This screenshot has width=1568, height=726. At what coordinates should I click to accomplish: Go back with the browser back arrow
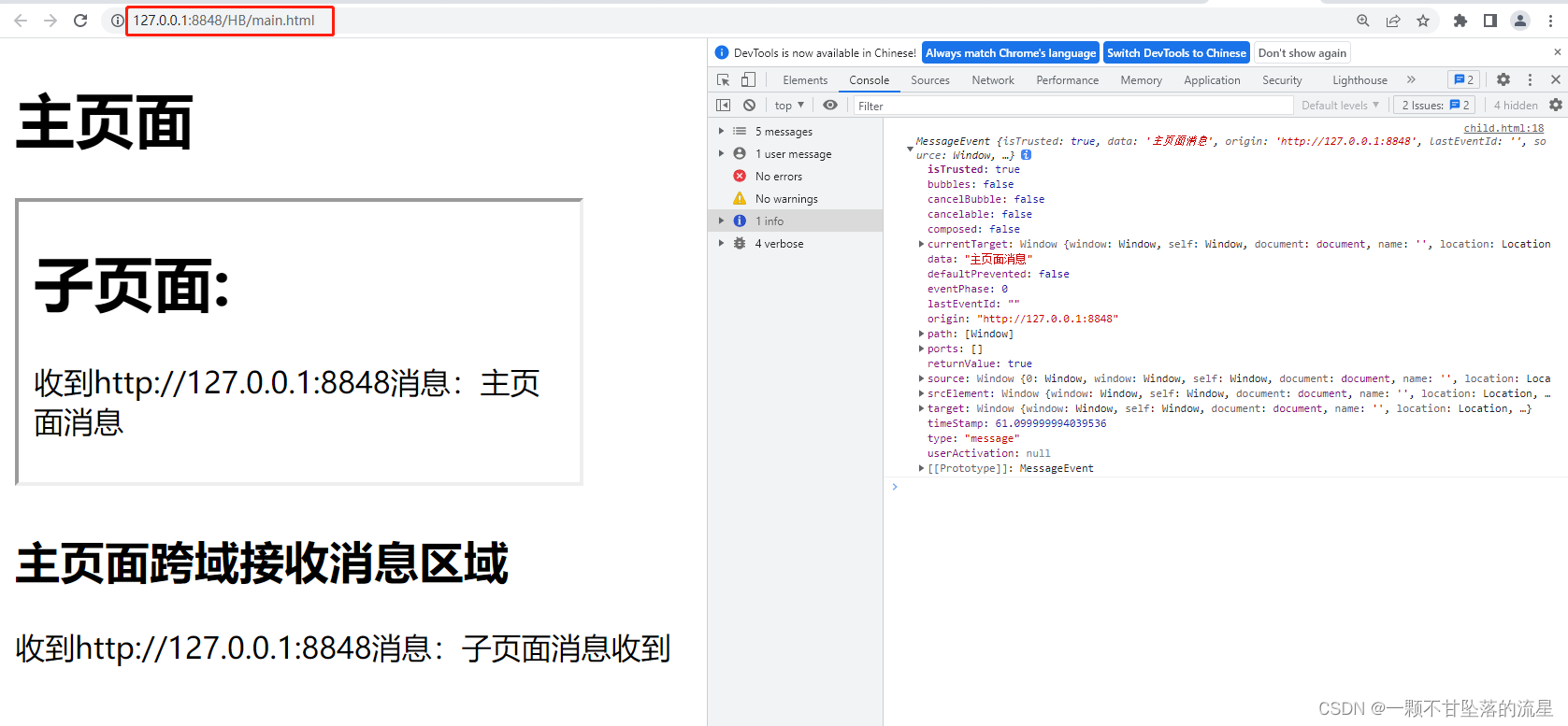[21, 21]
